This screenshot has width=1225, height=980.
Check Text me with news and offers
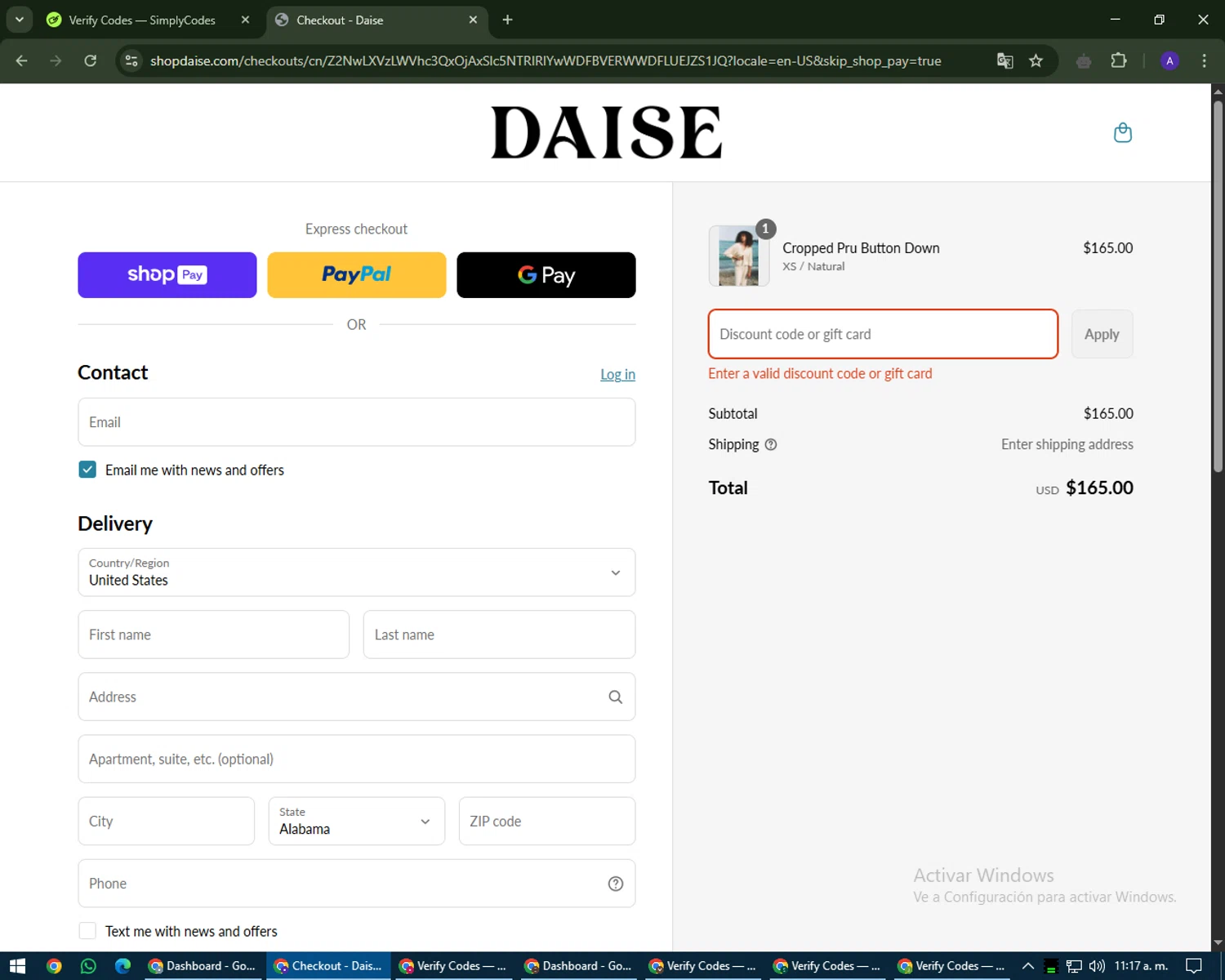coord(87,931)
